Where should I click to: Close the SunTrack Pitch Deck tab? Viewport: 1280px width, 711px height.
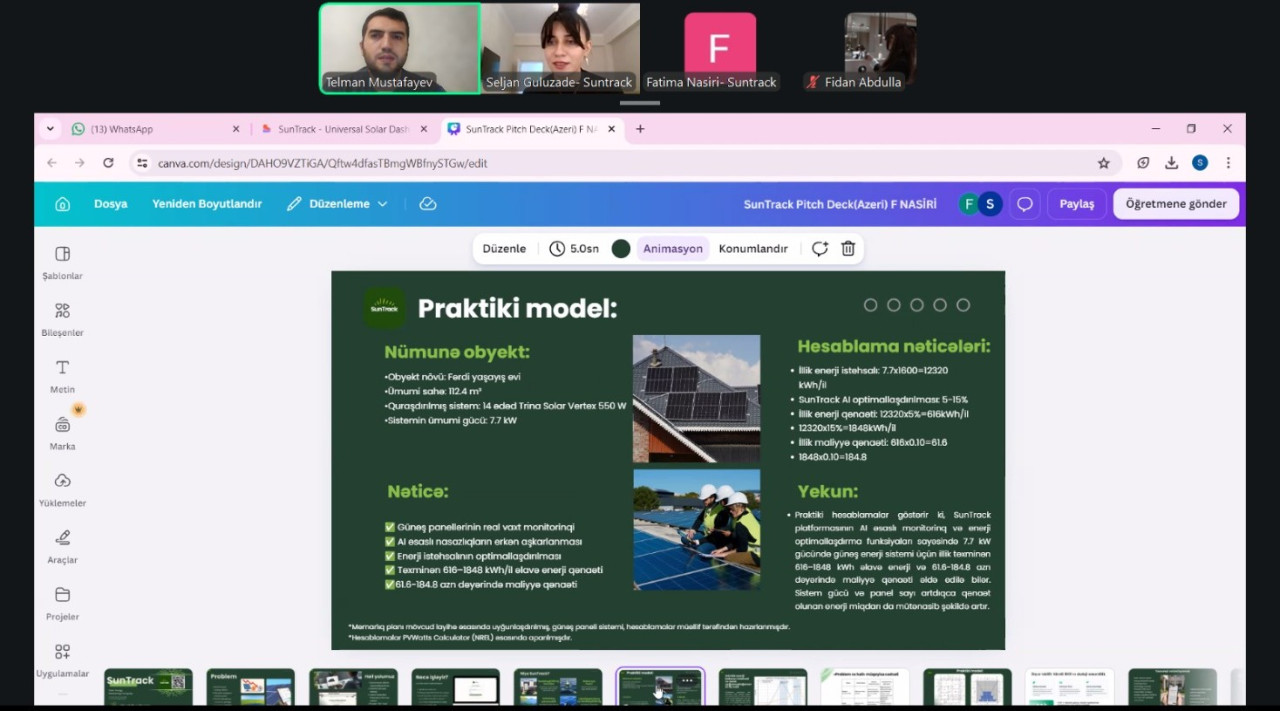point(612,129)
